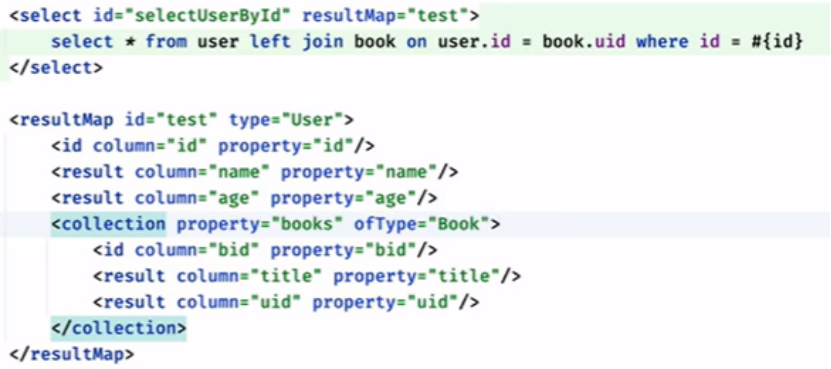Click the property="books" attribute
Viewport: 831px width, 369px height.
coord(260,224)
